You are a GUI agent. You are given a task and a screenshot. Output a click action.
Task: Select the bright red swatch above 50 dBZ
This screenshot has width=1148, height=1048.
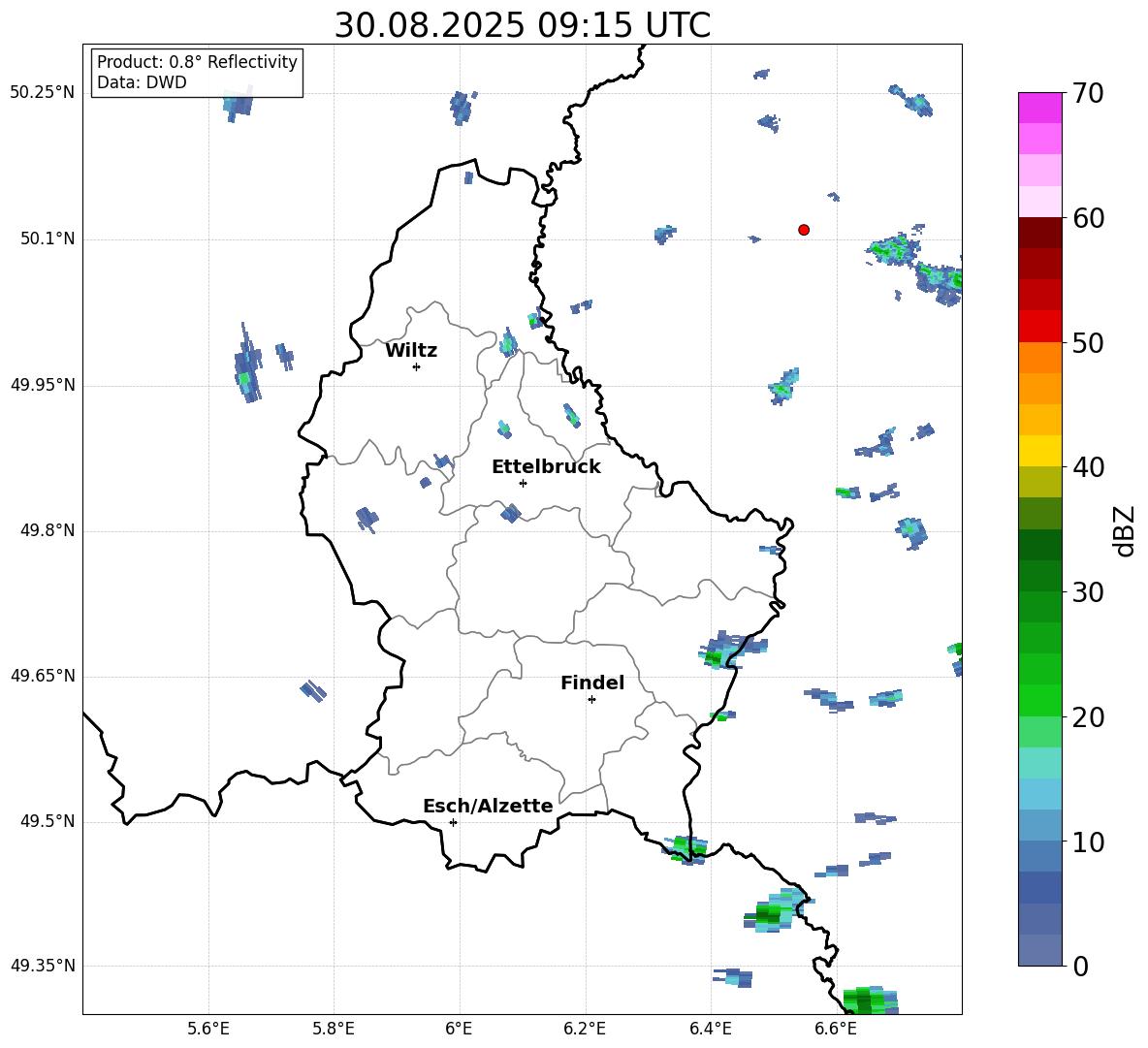[x=1040, y=326]
